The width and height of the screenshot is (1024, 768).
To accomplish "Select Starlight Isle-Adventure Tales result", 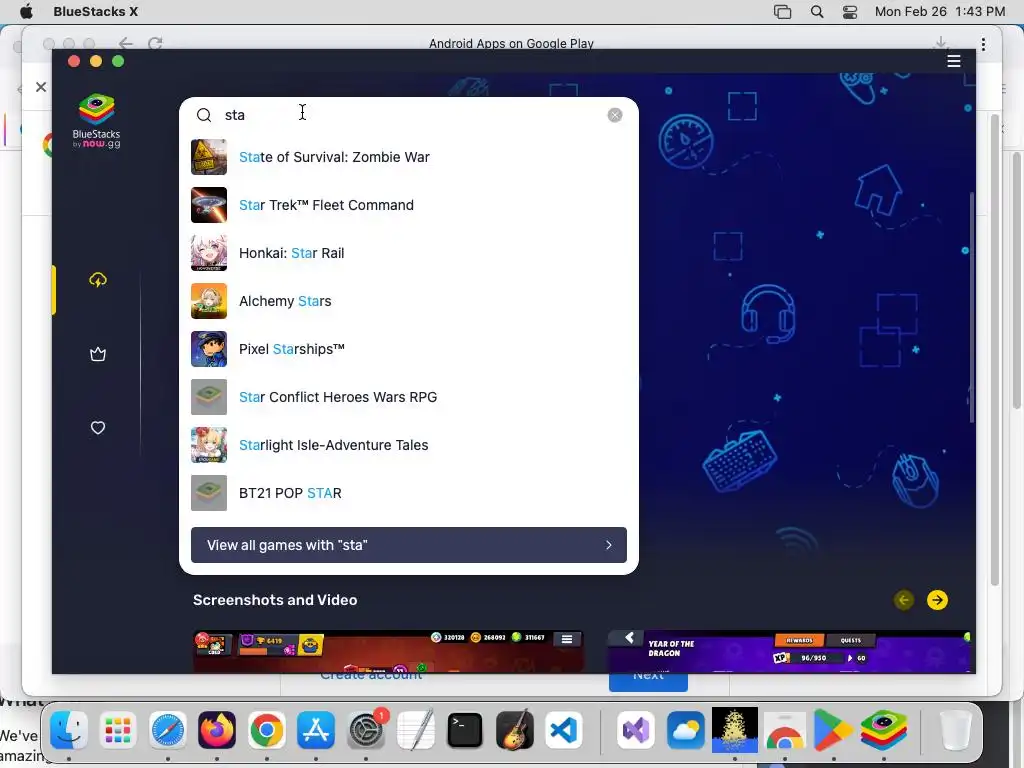I will pyautogui.click(x=409, y=445).
